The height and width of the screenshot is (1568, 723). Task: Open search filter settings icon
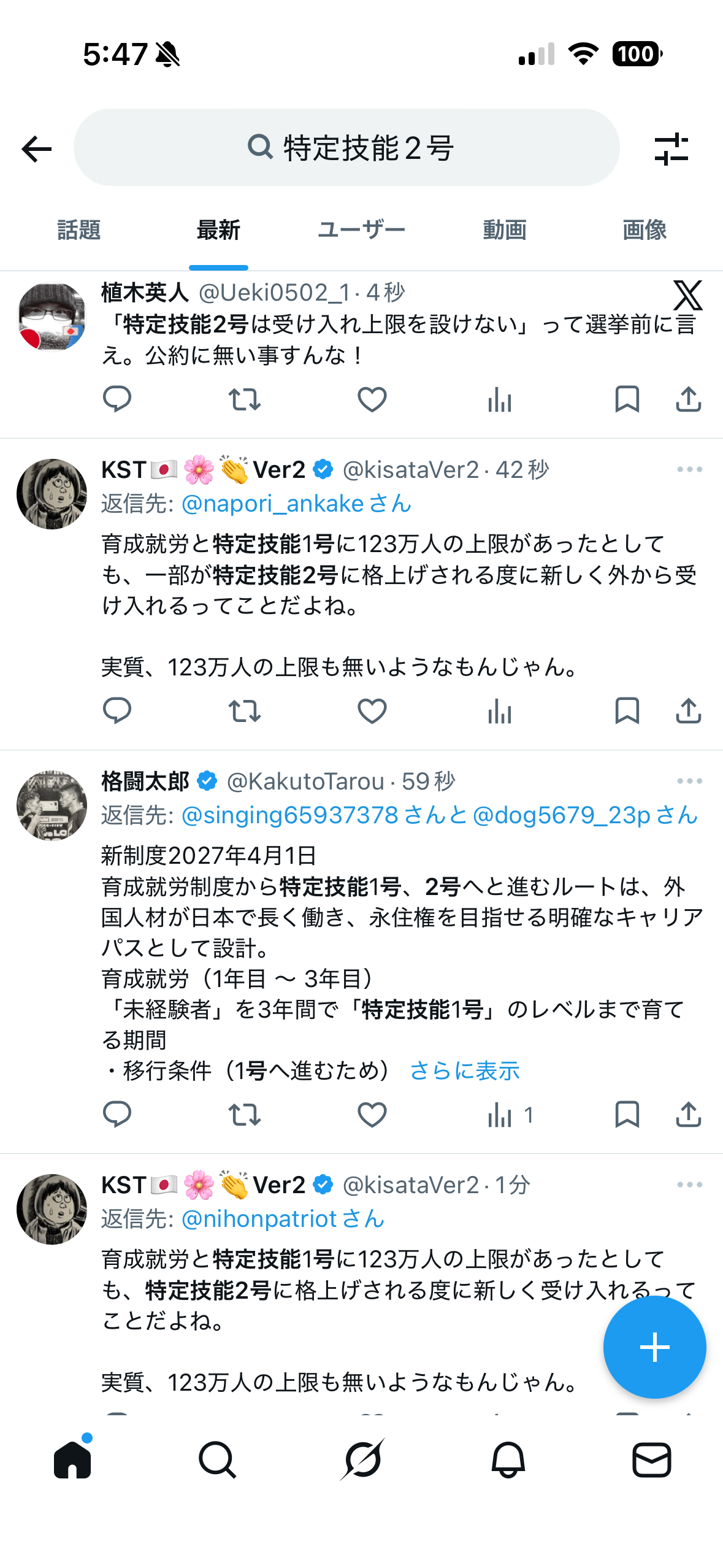671,149
